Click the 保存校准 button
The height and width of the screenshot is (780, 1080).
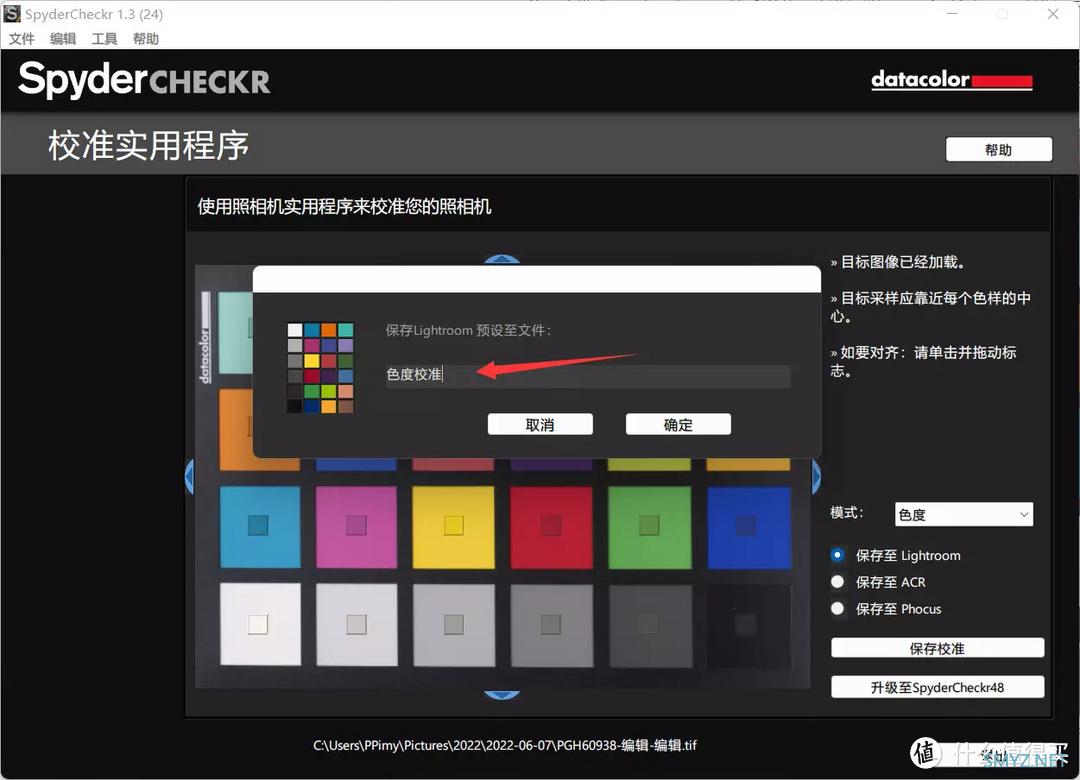coord(937,648)
